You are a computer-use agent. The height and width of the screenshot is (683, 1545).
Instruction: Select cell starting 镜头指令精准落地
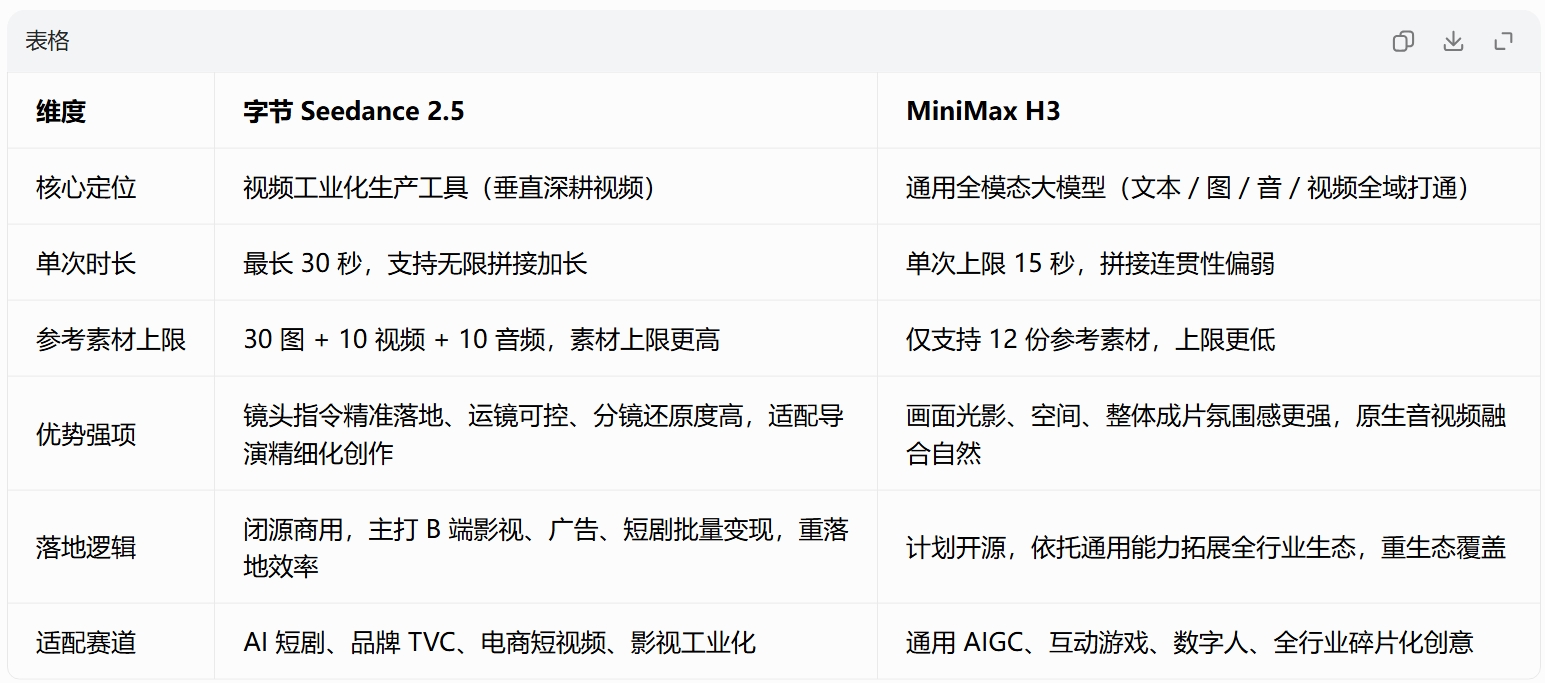(545, 434)
